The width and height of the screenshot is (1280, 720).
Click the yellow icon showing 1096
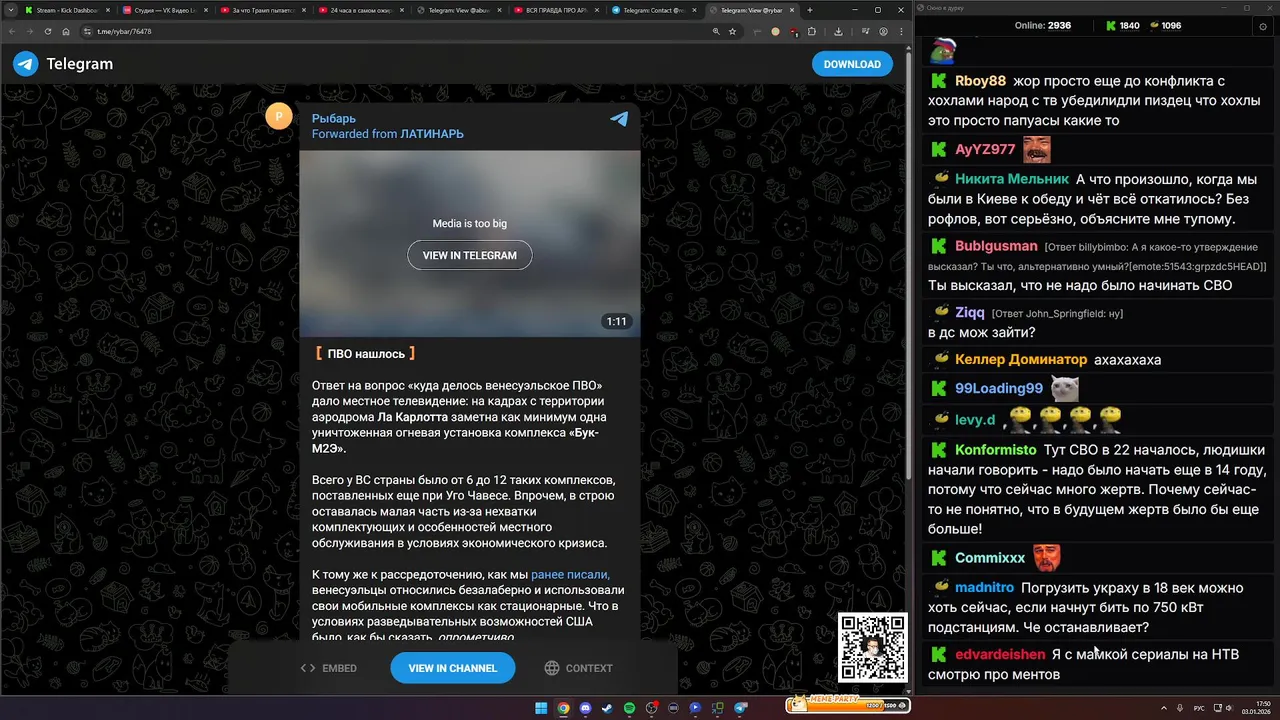tap(1154, 25)
